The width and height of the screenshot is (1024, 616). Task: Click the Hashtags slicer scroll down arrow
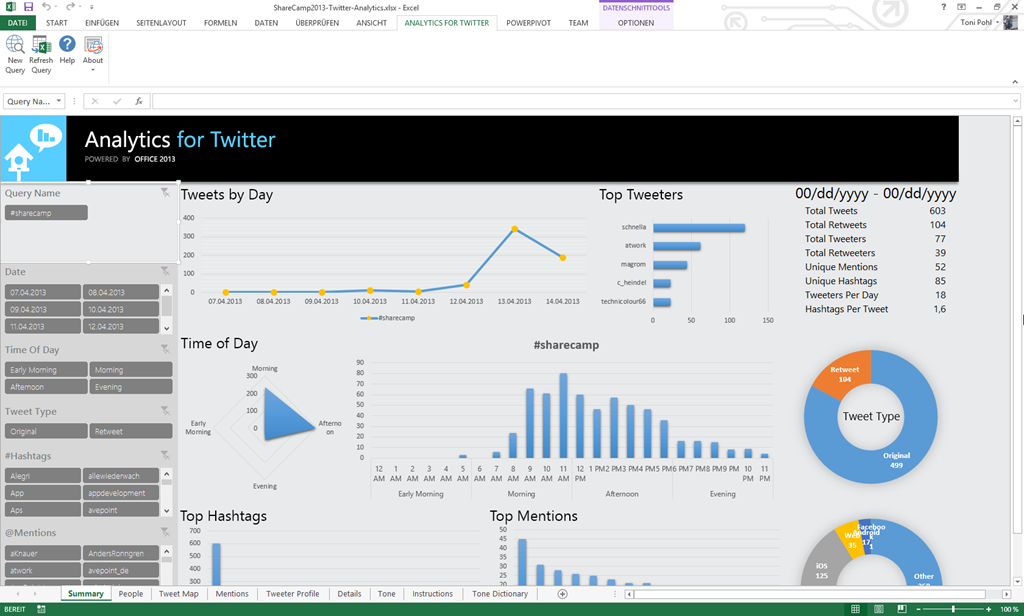167,511
